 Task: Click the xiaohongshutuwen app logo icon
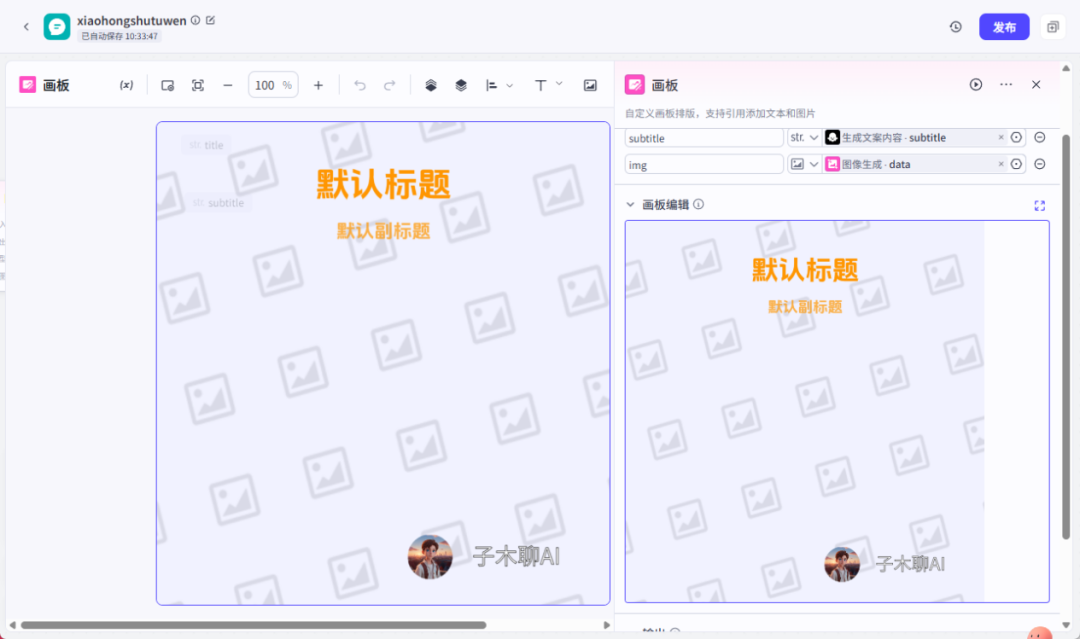56,27
